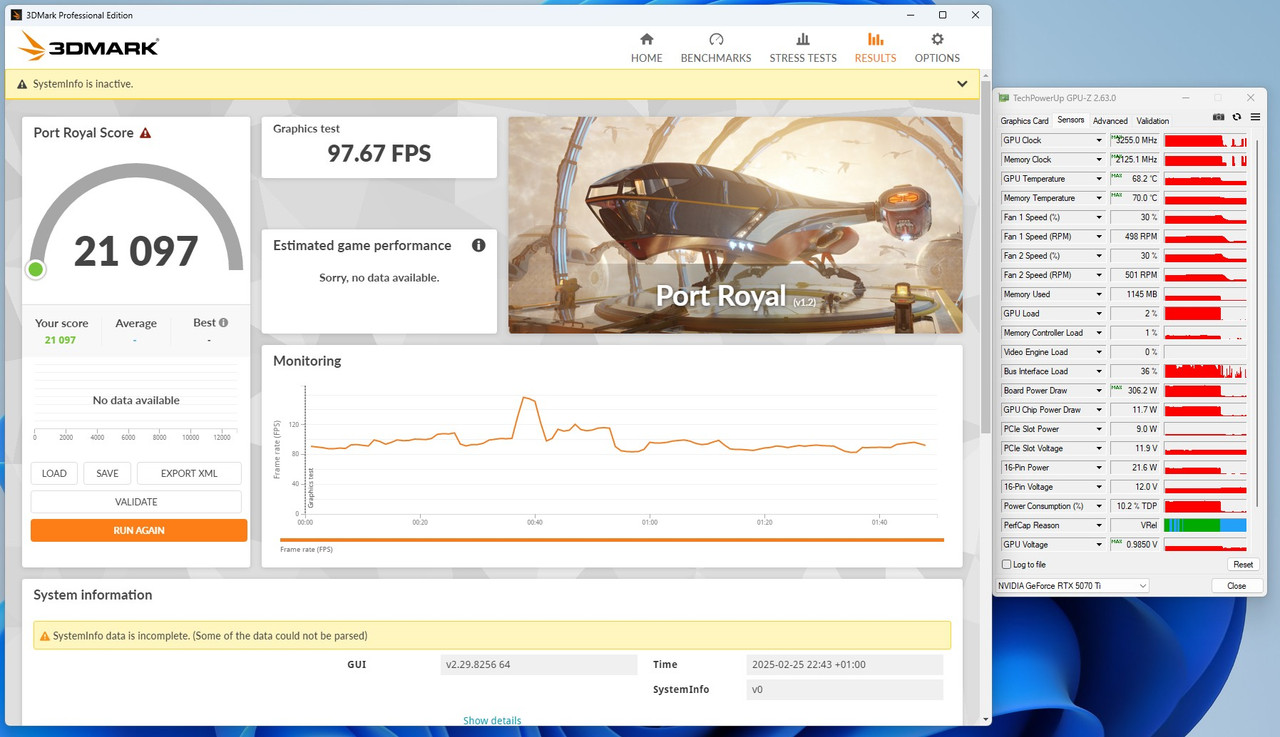Click the 68.2 °C GPU Temperature value
The image size is (1280, 737).
pos(1134,179)
